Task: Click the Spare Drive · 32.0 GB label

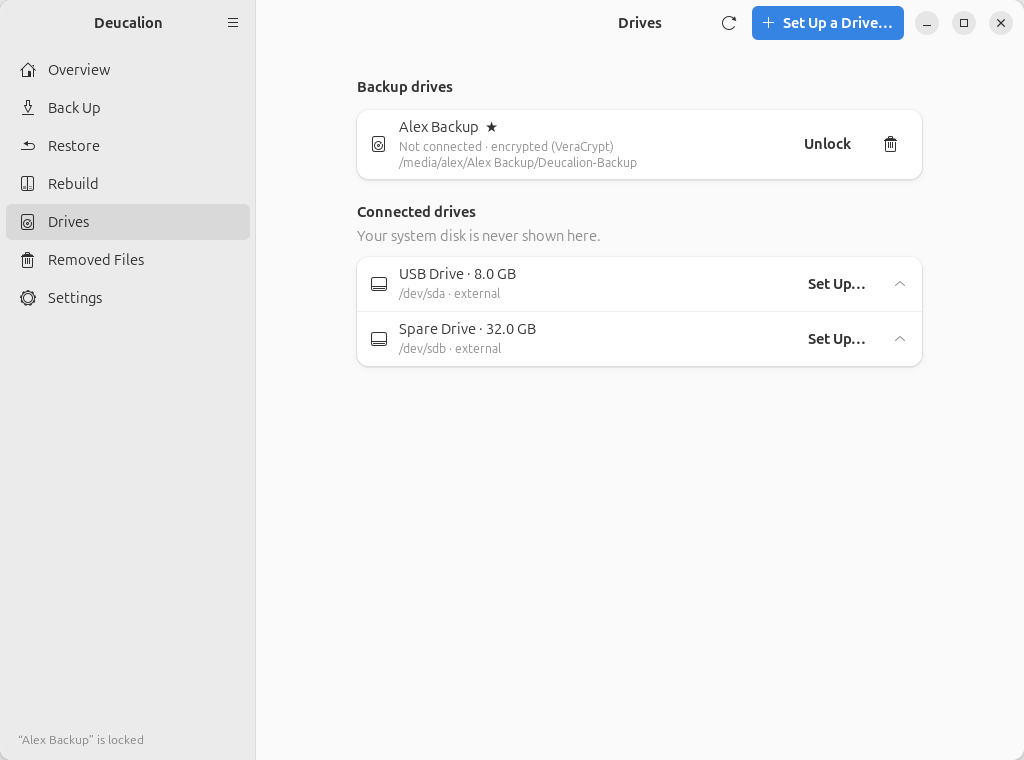Action: coord(468,329)
